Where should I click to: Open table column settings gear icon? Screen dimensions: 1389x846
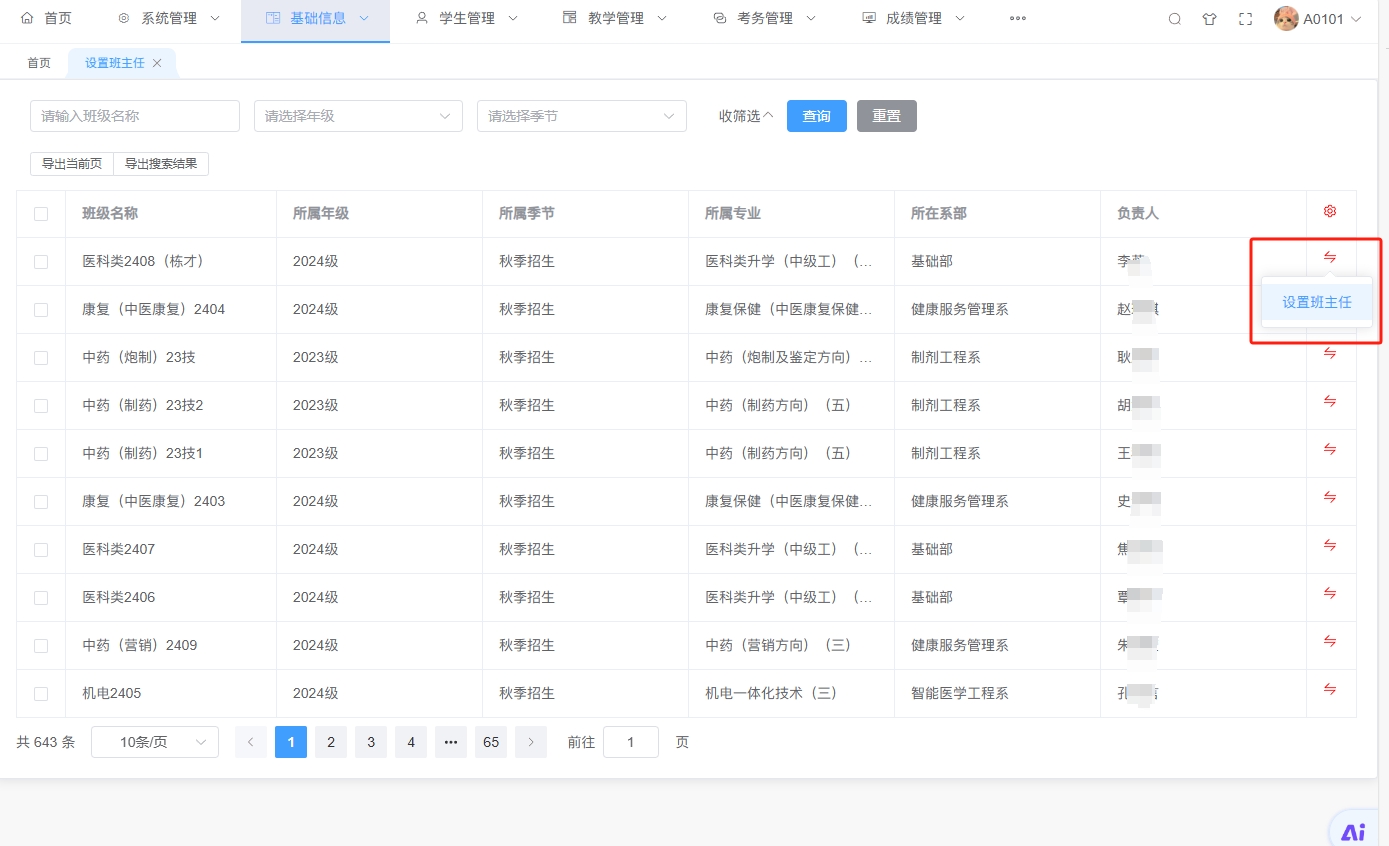[1330, 211]
